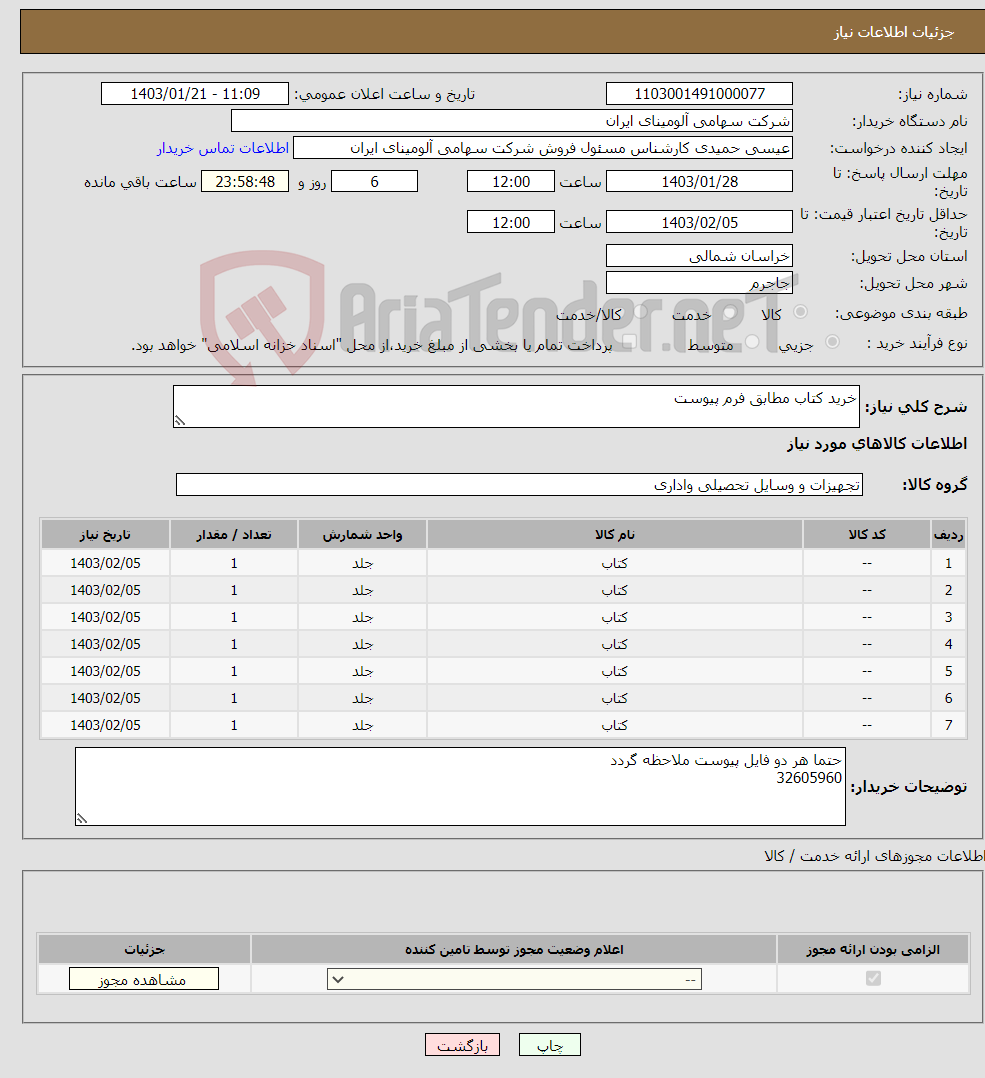
Task: Click the general need description textarea
Action: (516, 406)
